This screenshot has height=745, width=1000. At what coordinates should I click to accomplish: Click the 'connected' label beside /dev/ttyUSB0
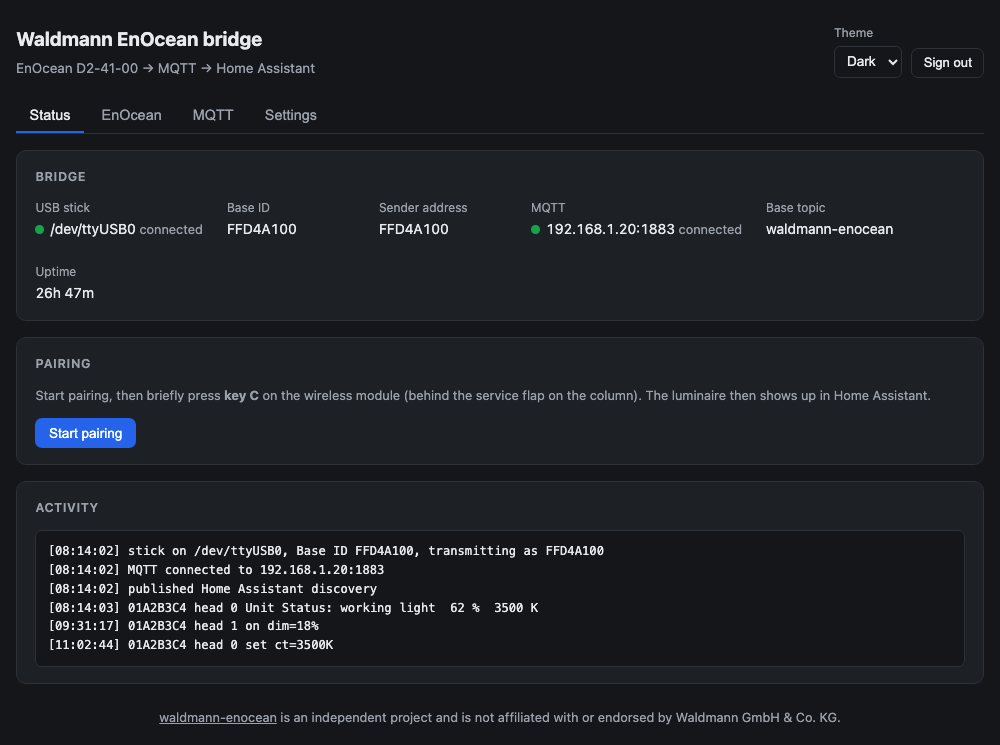[171, 230]
